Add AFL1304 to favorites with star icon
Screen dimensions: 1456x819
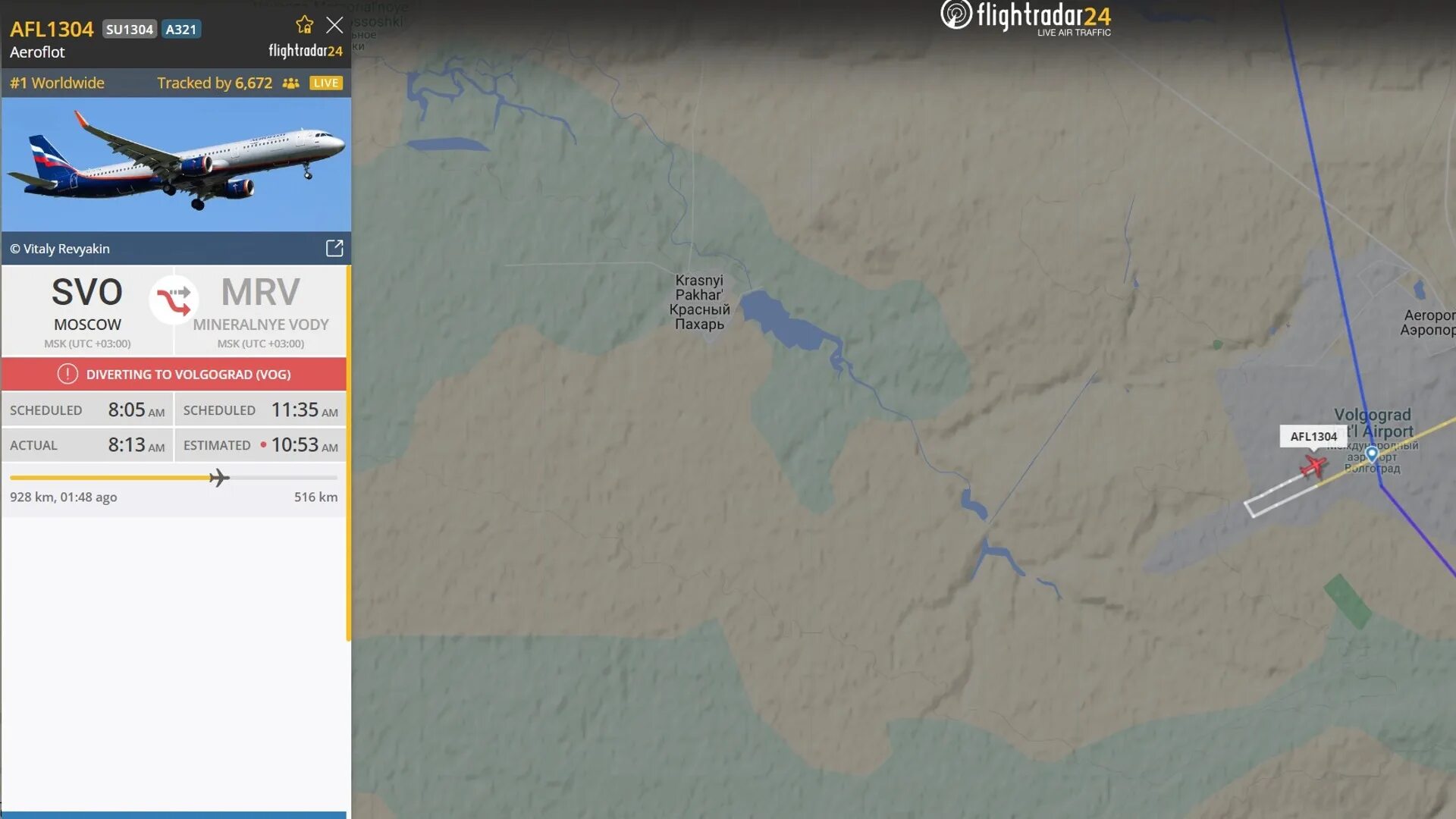click(305, 25)
